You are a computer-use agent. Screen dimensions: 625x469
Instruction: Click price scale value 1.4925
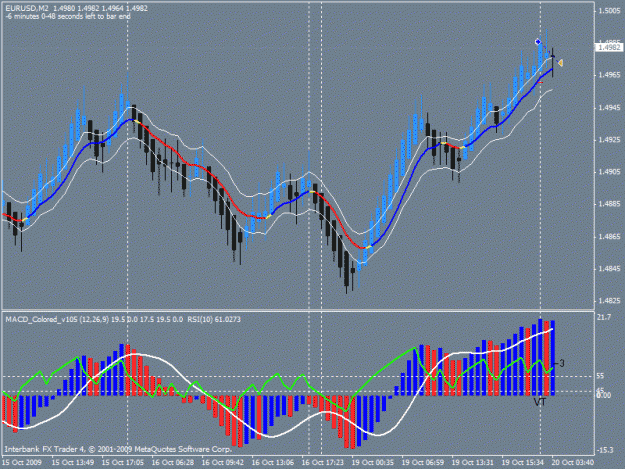pos(609,140)
